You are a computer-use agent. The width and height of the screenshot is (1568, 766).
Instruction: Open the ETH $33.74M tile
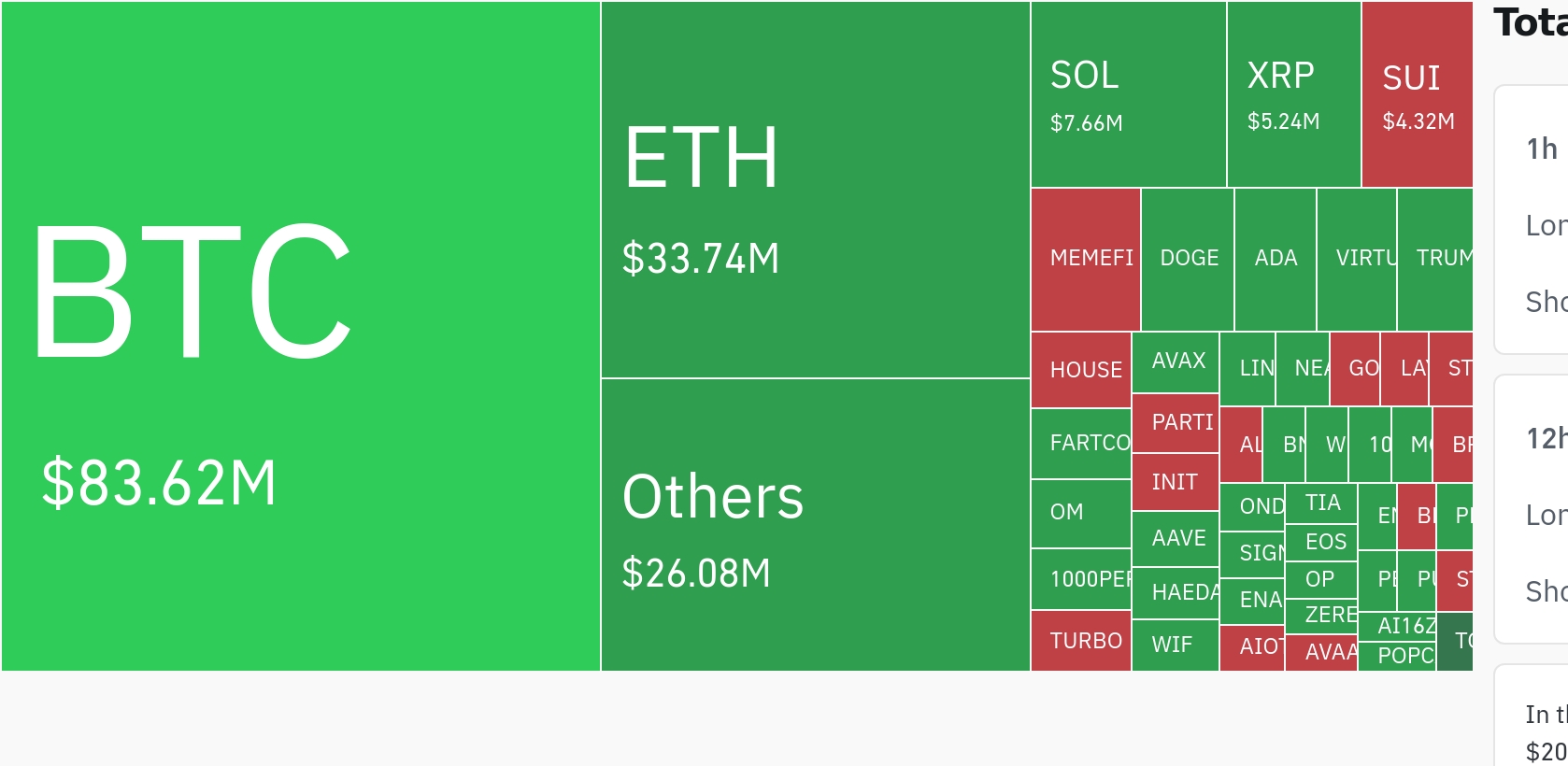pos(816,190)
